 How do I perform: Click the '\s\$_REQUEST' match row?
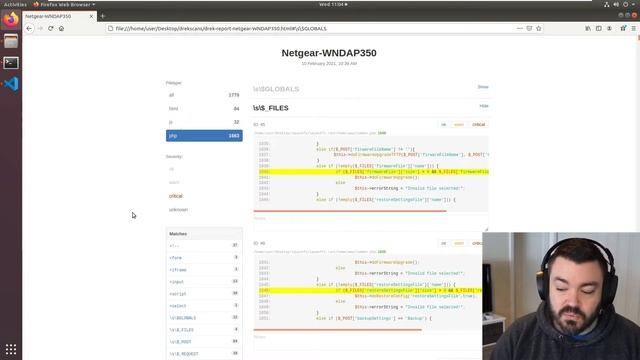pos(204,354)
